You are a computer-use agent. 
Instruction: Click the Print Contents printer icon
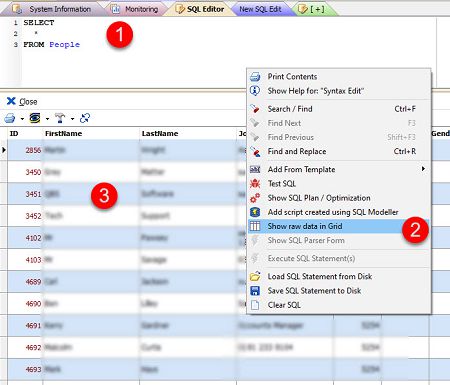(x=255, y=77)
